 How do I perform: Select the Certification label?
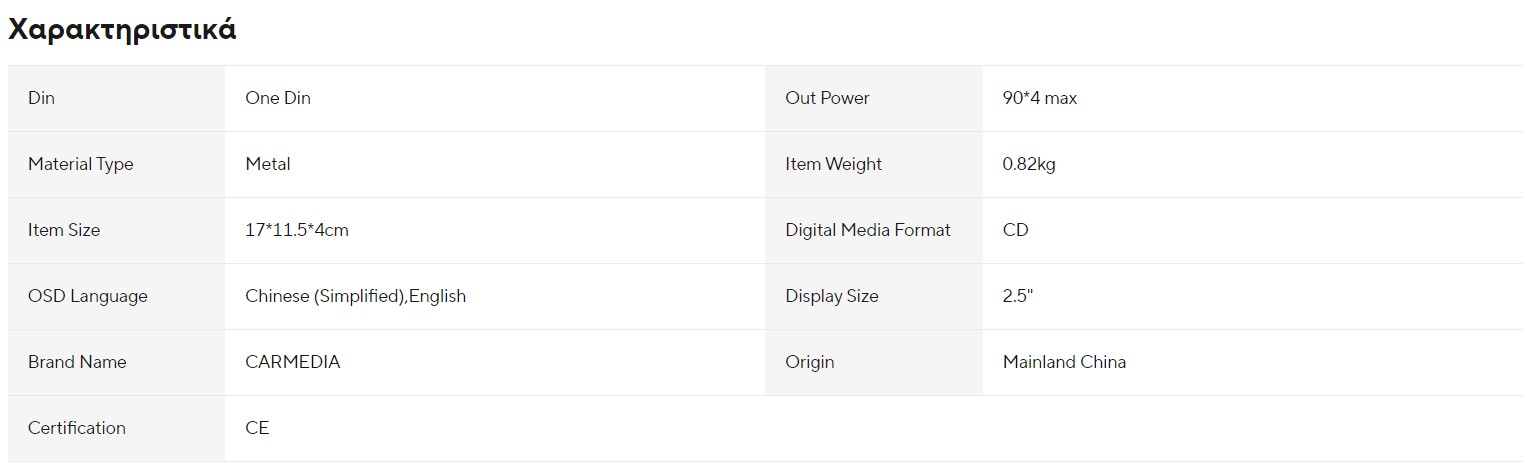77,428
